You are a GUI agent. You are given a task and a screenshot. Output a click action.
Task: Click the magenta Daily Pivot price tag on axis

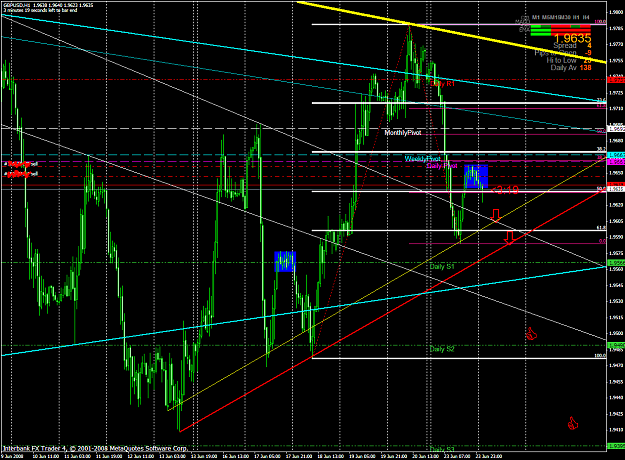pos(615,162)
